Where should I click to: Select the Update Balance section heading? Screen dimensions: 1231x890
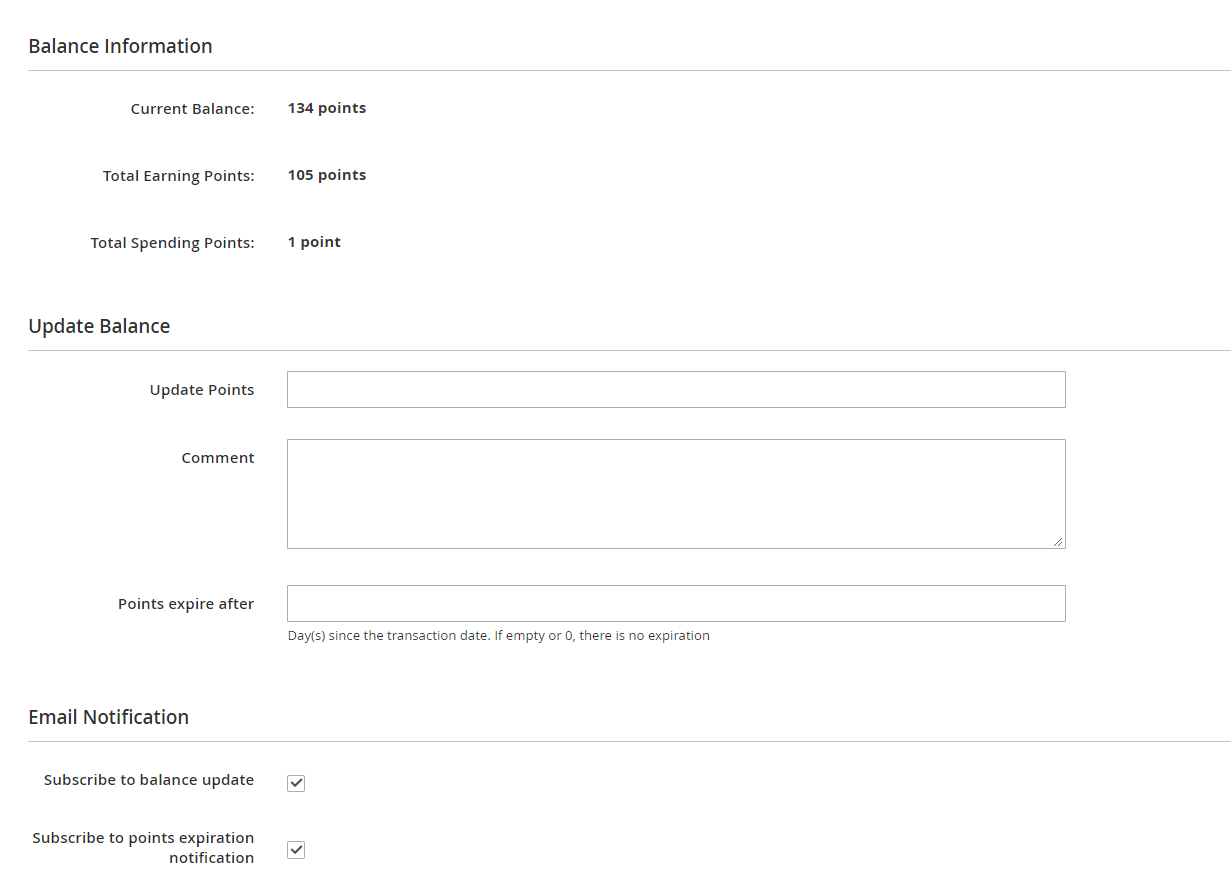pos(99,326)
